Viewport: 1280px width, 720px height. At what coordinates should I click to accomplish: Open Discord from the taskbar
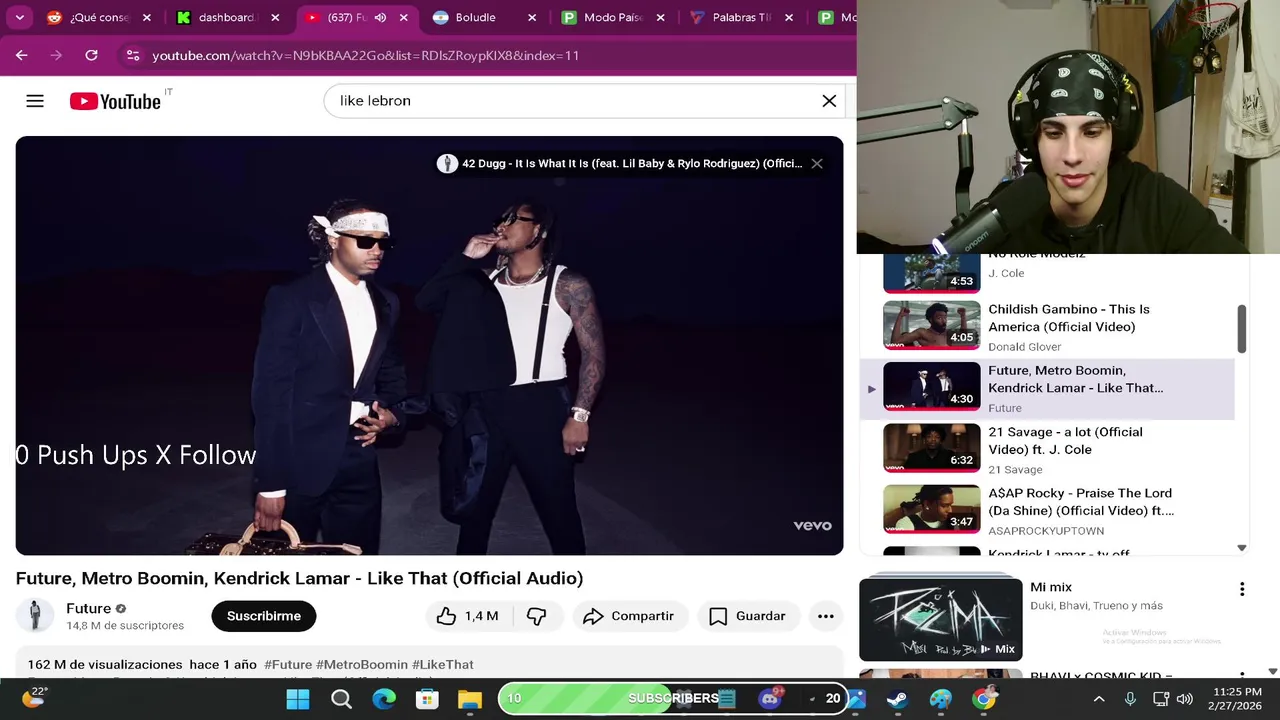pyautogui.click(x=770, y=698)
